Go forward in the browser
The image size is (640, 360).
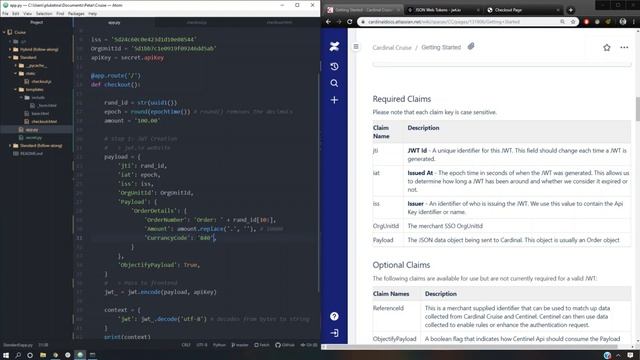[x=339, y=22]
